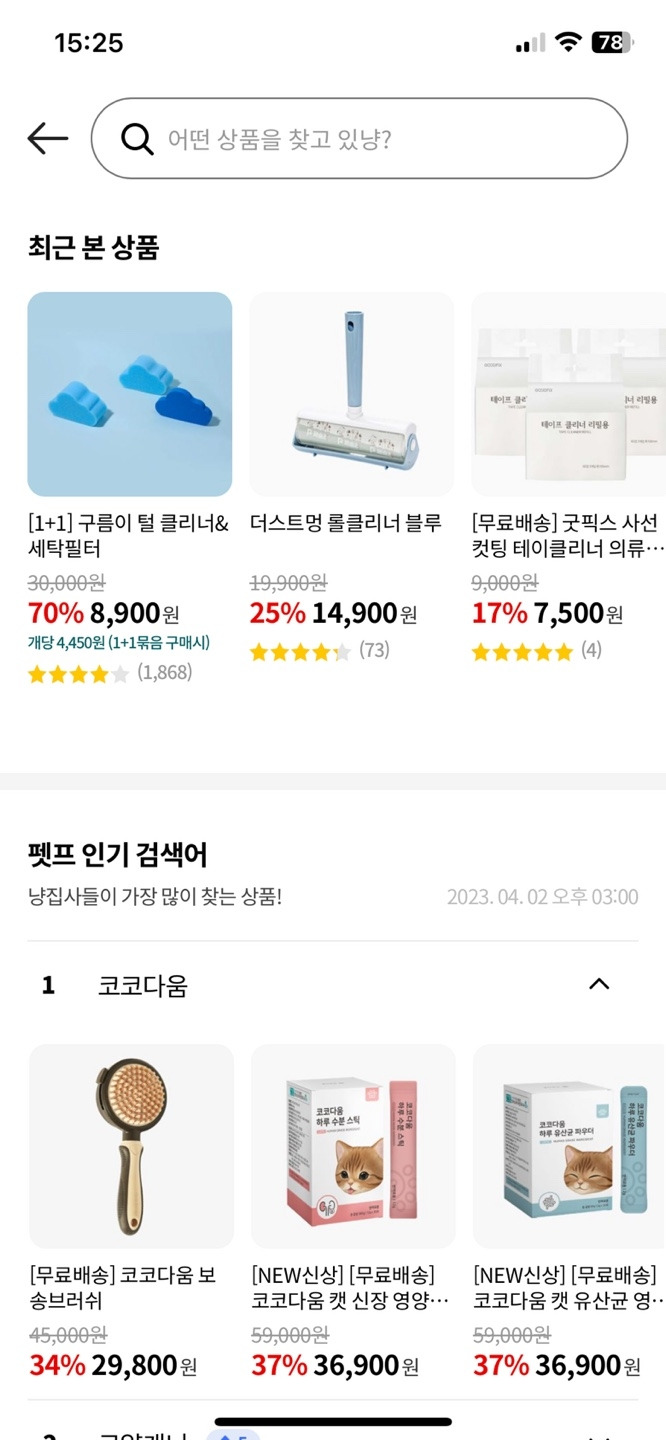Image resolution: width=666 pixels, height=1440 pixels.
Task: Open the [1+1] 구름이 털 클리너 title link
Action: (129, 536)
